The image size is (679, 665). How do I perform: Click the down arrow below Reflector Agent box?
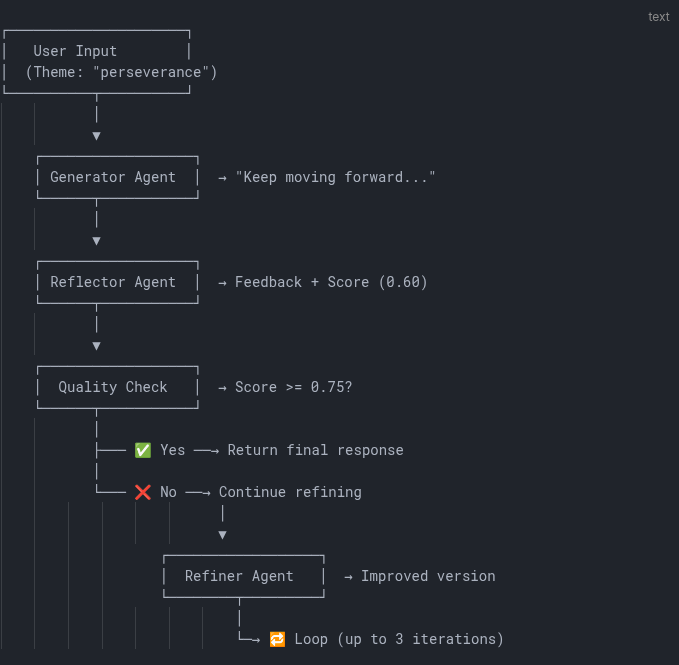click(x=96, y=345)
